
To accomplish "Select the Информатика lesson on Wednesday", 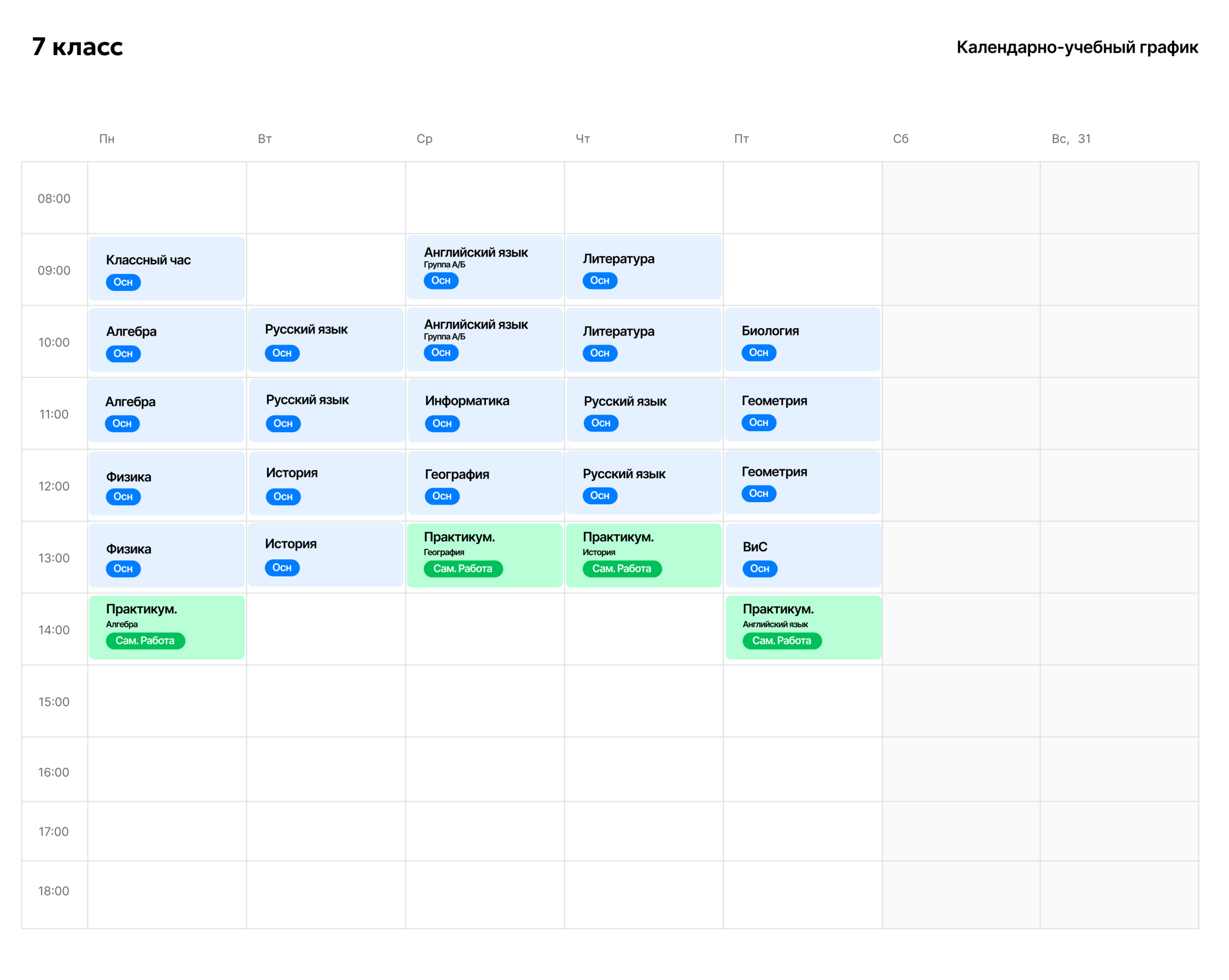I will [x=486, y=410].
